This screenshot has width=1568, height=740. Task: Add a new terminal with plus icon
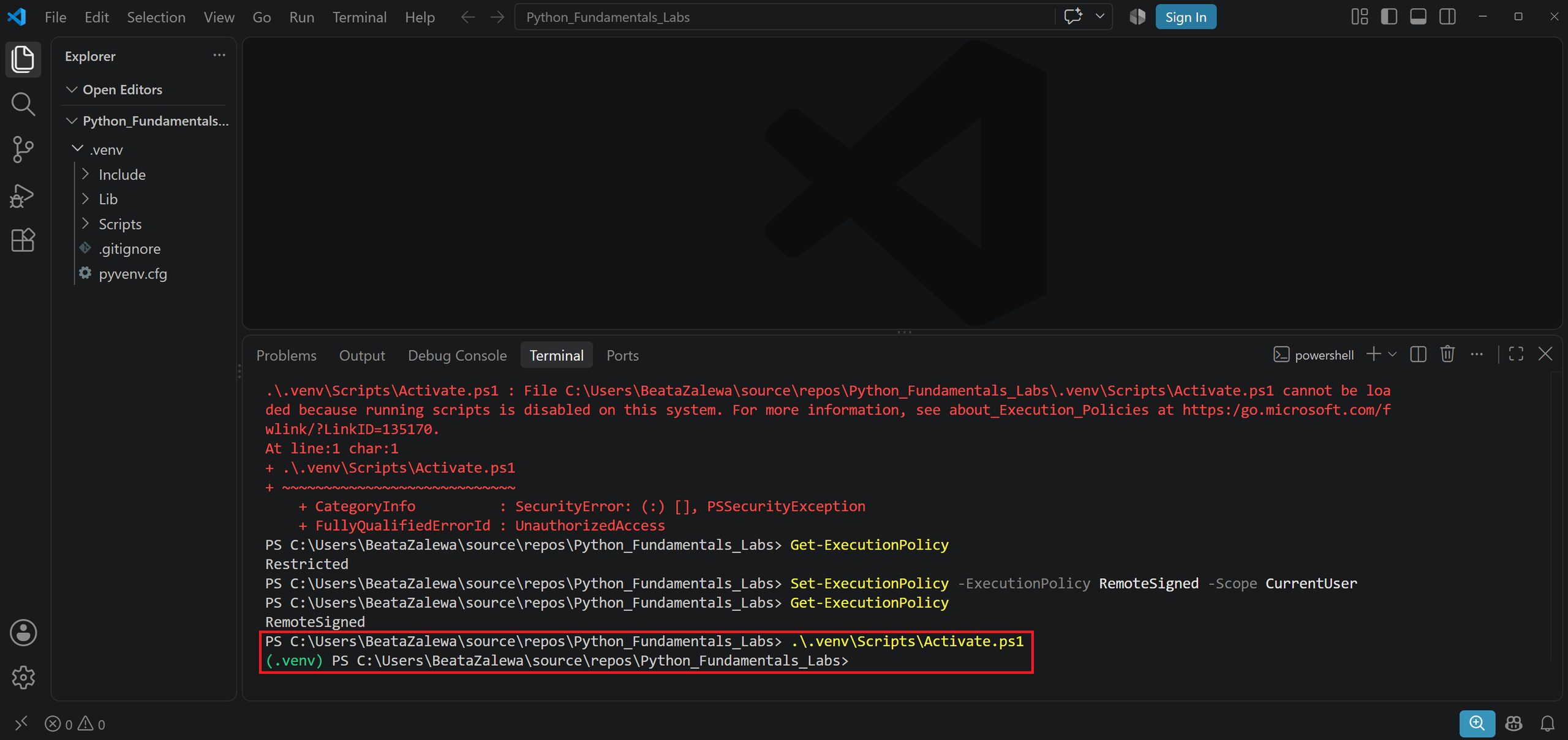(x=1374, y=354)
